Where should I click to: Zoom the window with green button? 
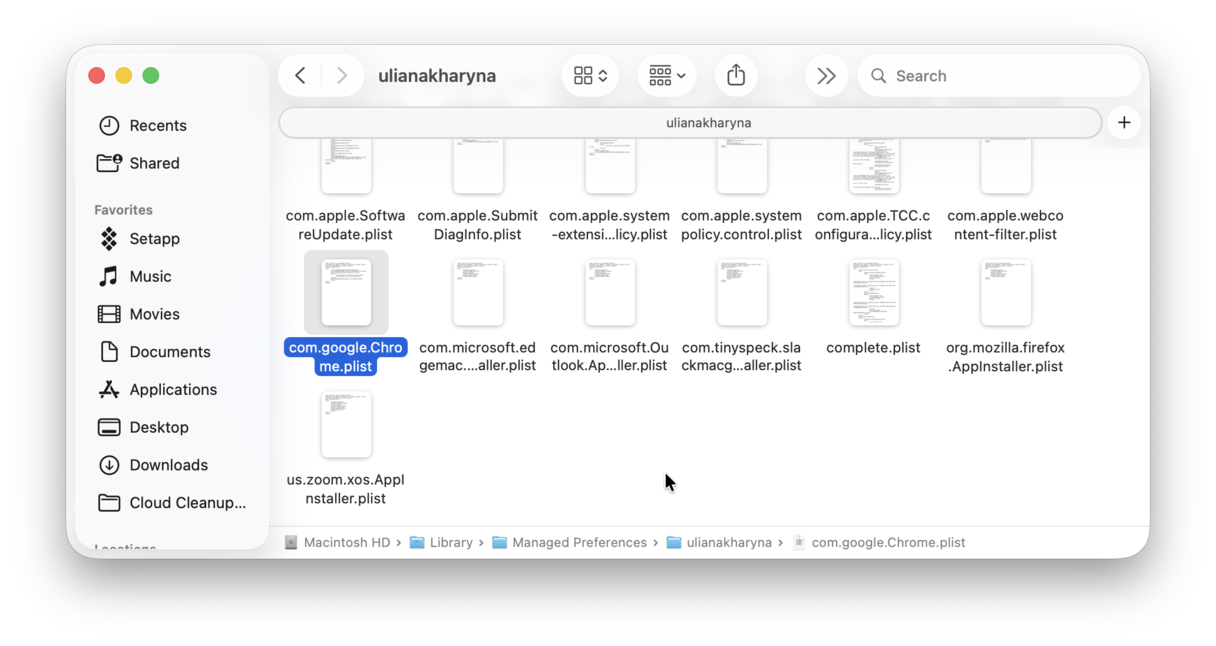coord(151,76)
